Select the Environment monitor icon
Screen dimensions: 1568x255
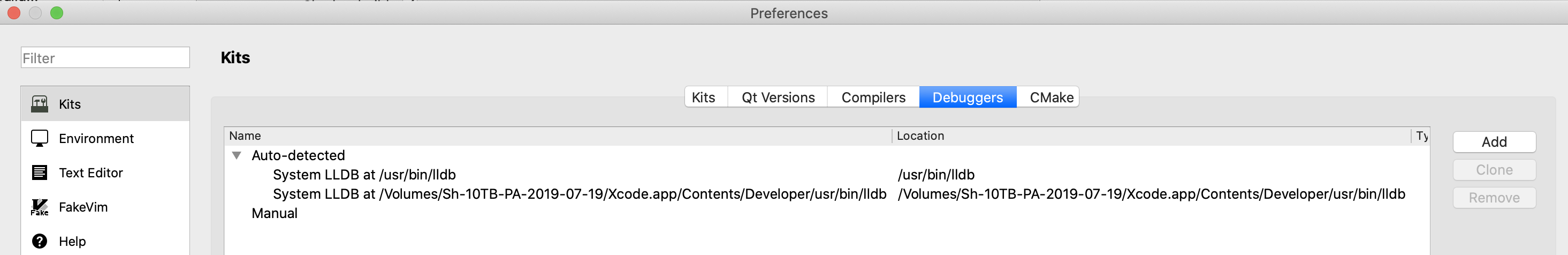[40, 138]
